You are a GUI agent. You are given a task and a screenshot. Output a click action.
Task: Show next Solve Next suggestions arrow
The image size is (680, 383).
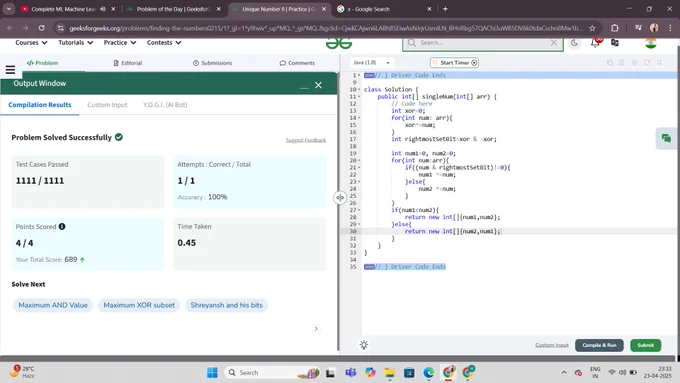[x=316, y=329]
